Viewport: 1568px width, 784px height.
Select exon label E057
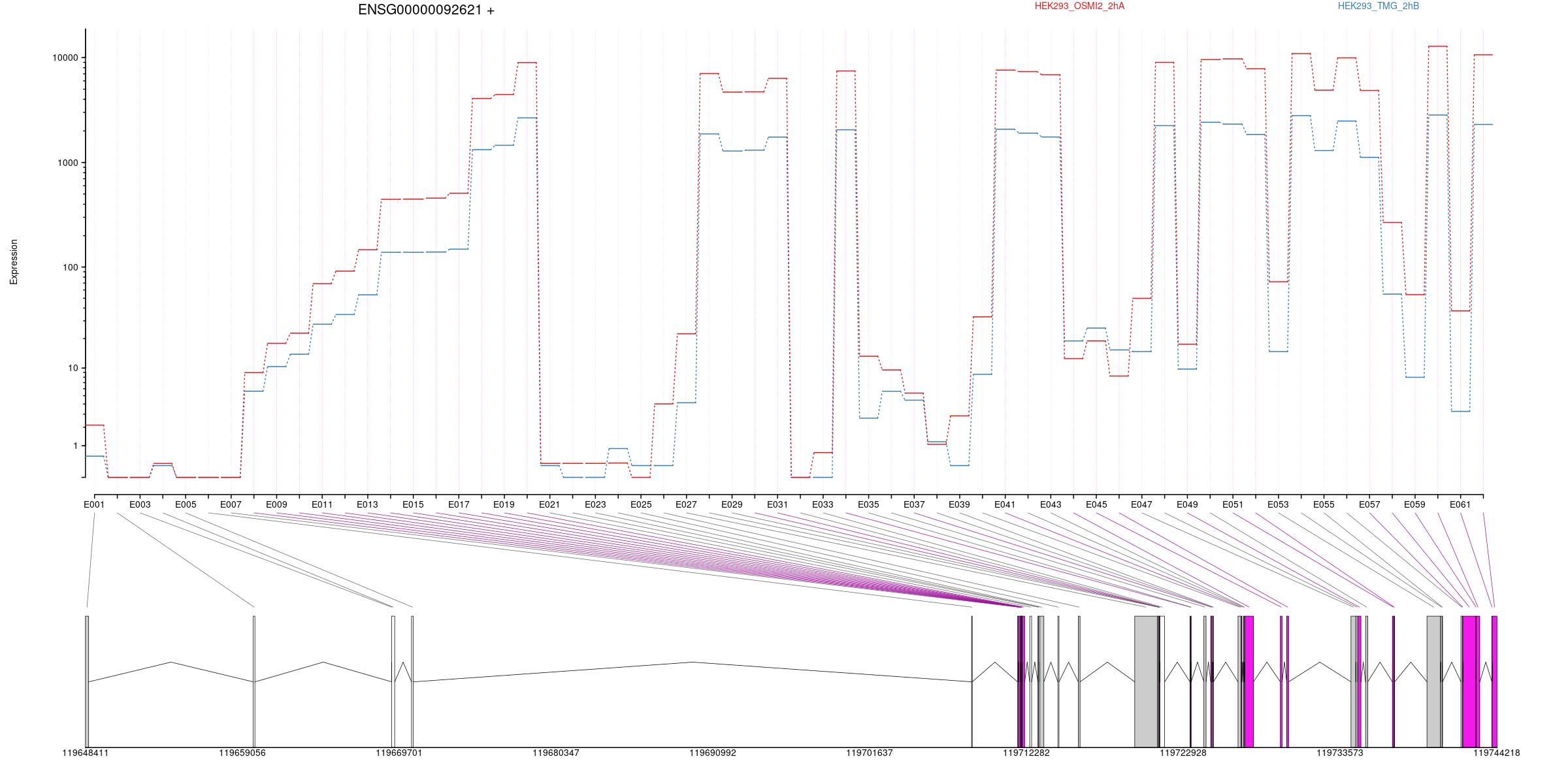pyautogui.click(x=1369, y=505)
